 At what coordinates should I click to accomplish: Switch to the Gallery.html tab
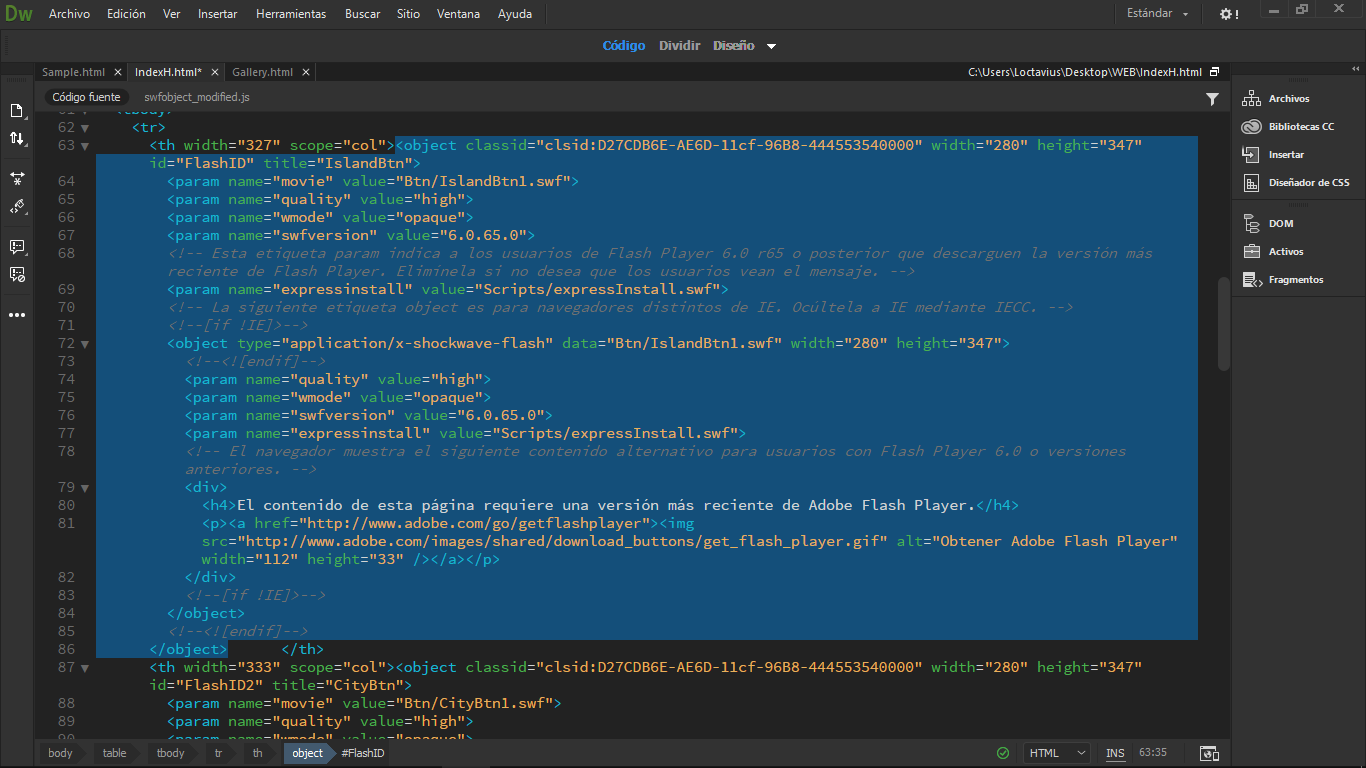pyautogui.click(x=262, y=72)
